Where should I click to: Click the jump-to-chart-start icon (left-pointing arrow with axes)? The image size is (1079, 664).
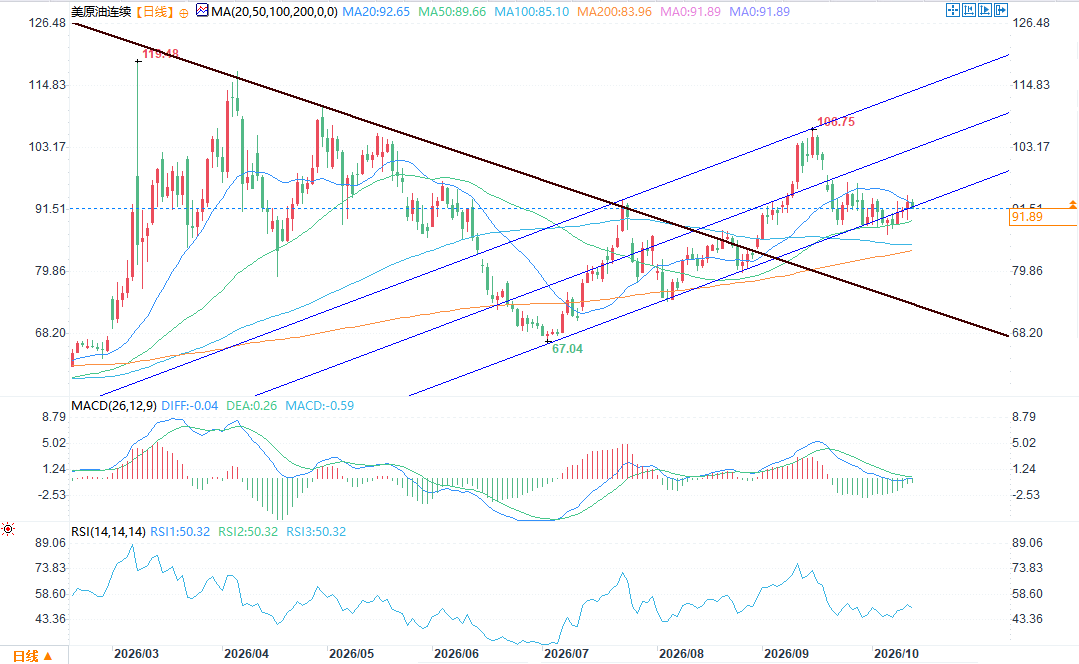click(x=969, y=10)
